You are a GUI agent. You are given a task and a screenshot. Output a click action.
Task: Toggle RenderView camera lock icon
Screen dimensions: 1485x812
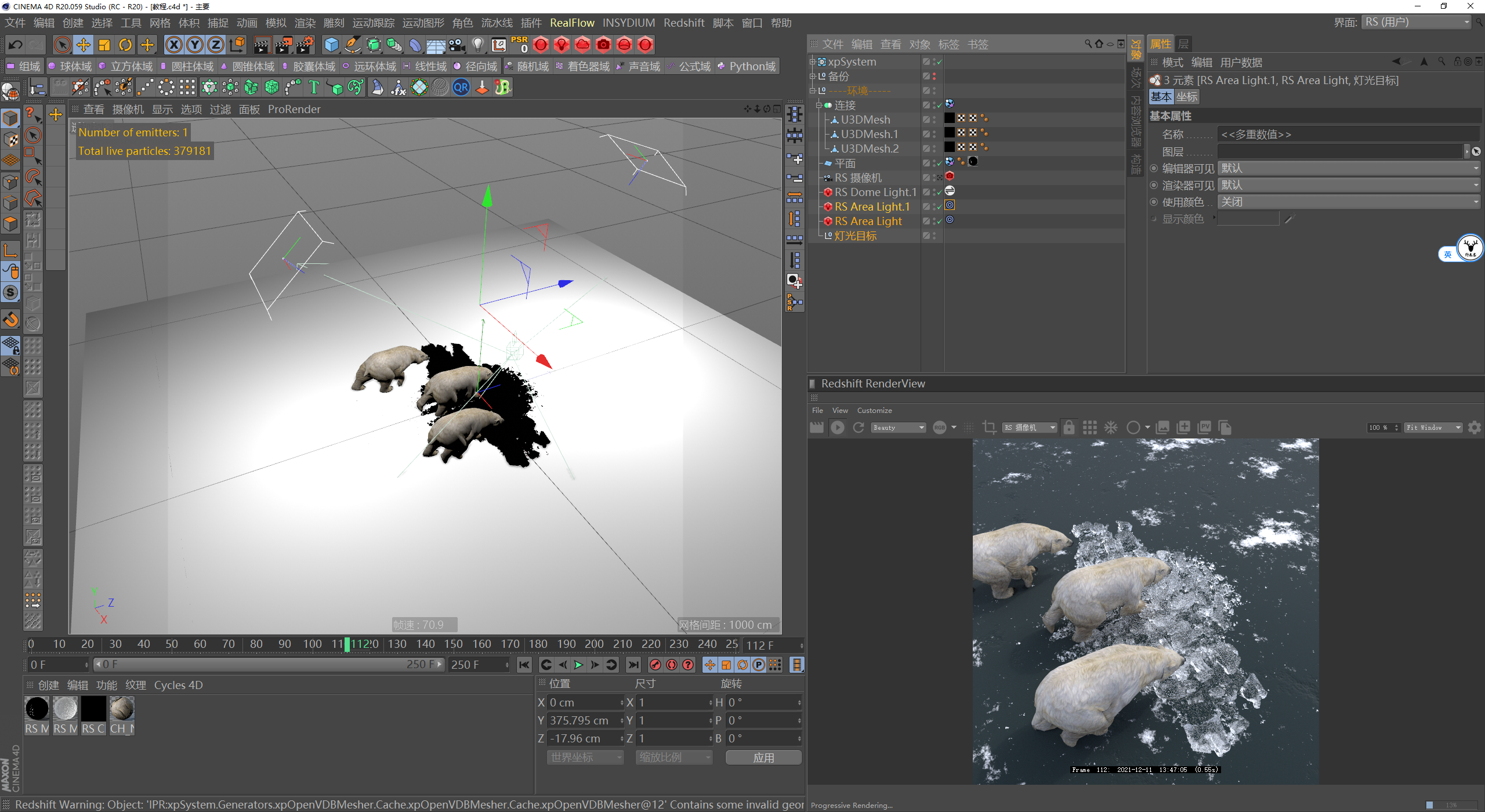pos(1069,428)
